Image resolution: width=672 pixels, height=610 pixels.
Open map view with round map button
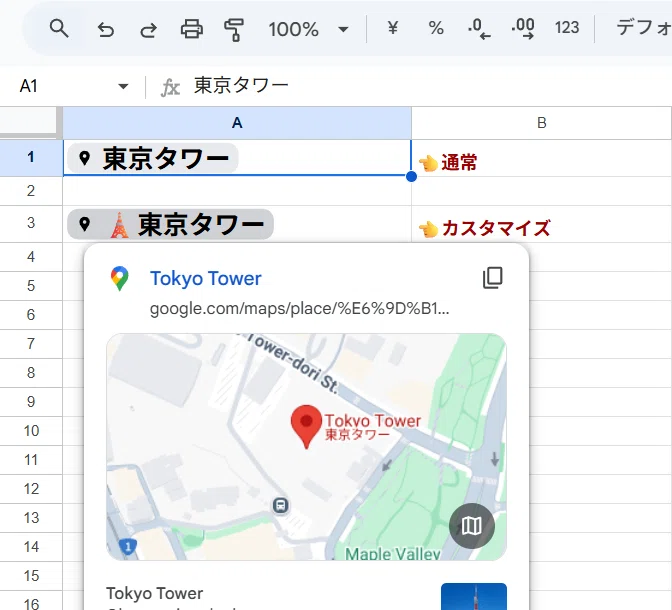(472, 526)
